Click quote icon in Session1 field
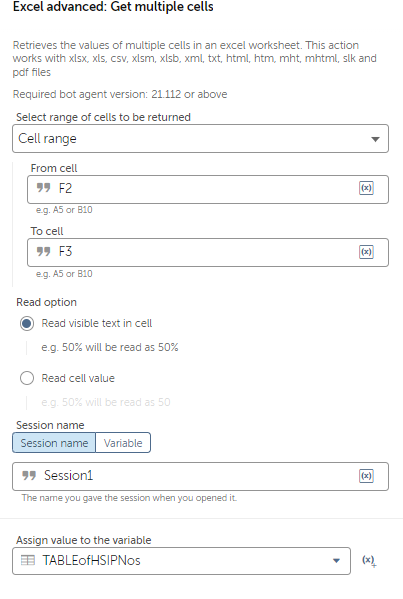 click(29, 476)
